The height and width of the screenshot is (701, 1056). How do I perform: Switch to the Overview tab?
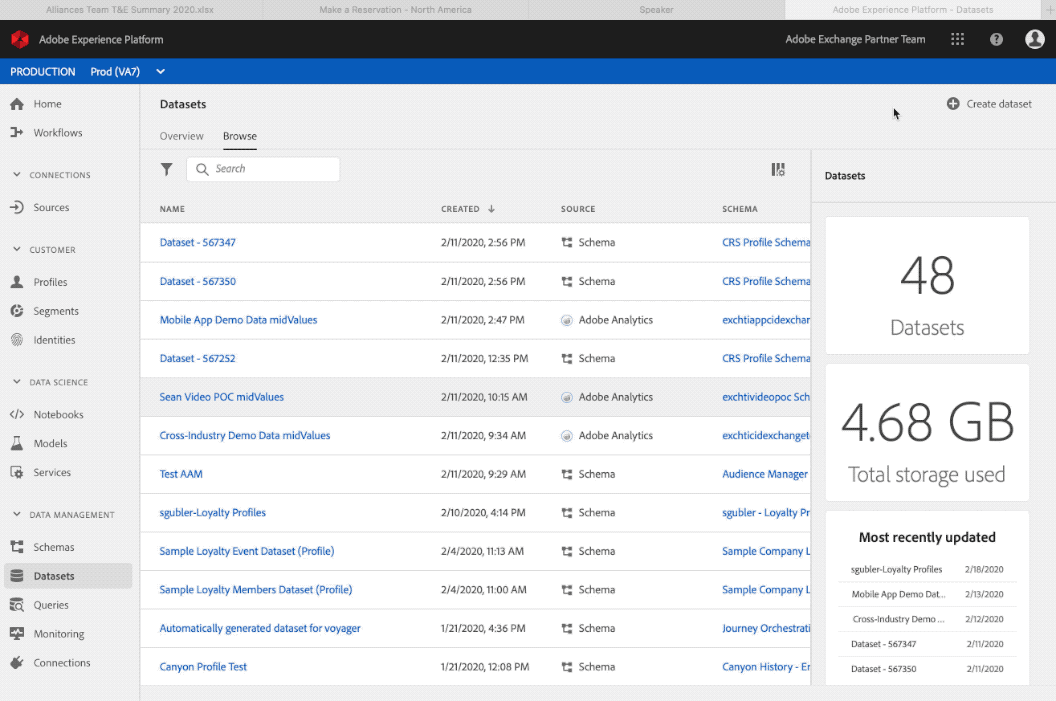tap(181, 136)
